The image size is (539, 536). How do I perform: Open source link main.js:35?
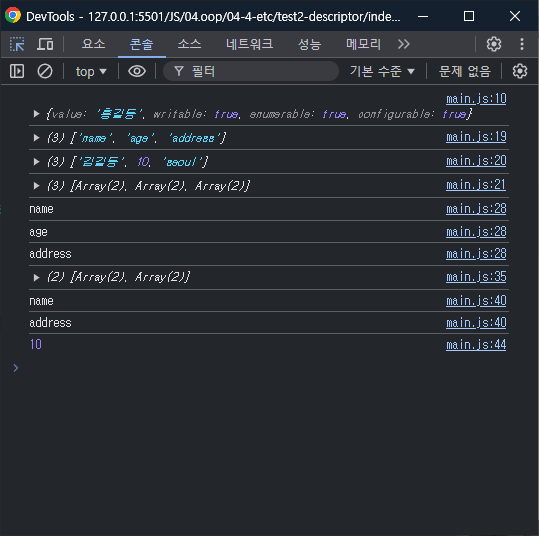pos(476,277)
